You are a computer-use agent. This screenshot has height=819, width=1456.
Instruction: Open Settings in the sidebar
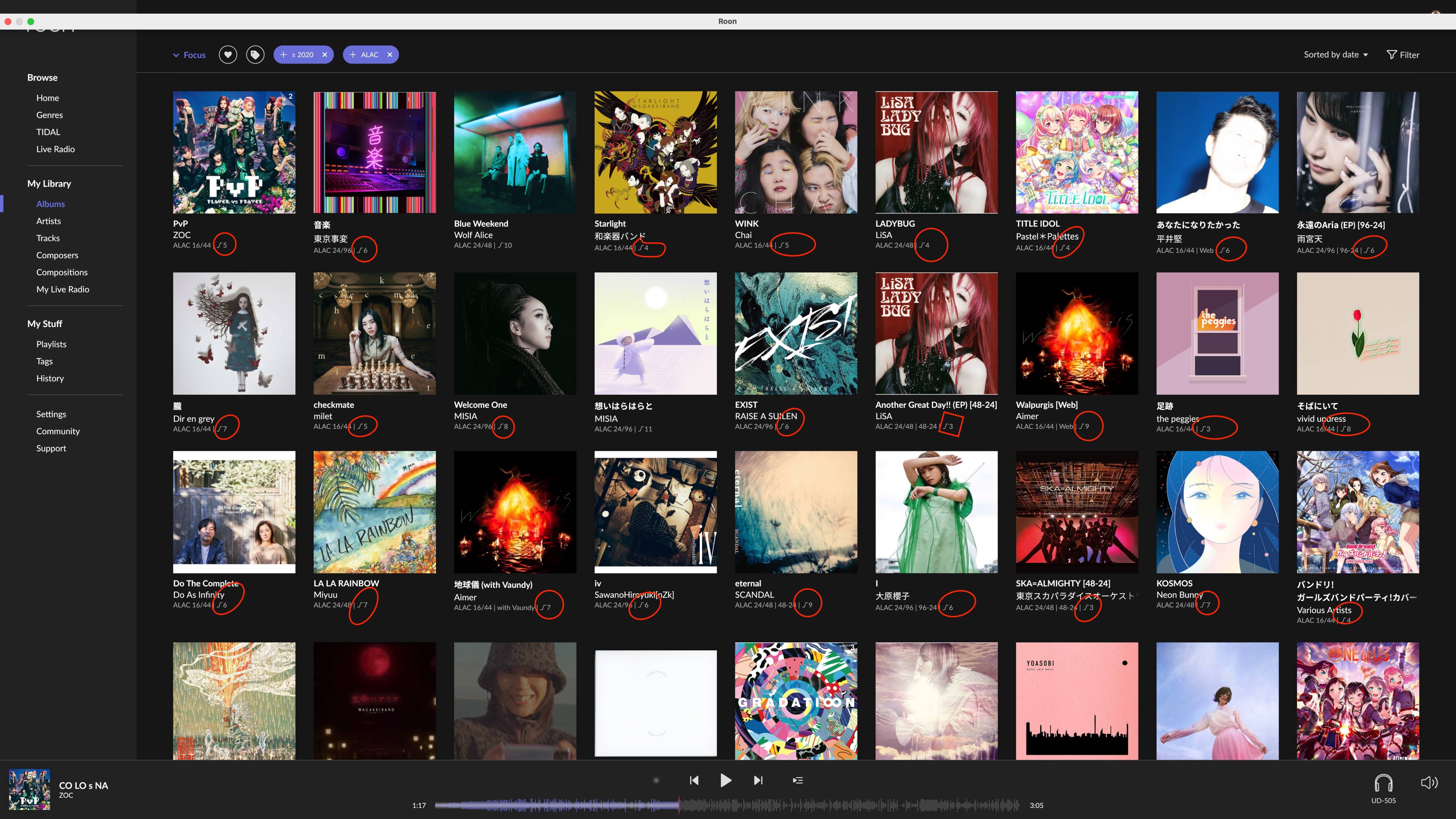(x=52, y=414)
